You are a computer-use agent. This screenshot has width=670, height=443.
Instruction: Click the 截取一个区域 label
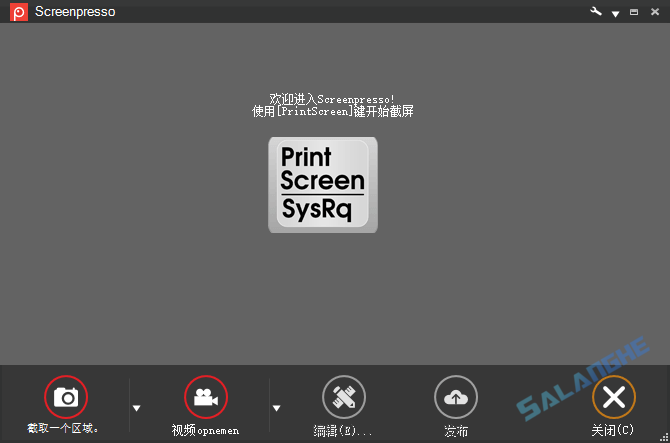pyautogui.click(x=63, y=428)
